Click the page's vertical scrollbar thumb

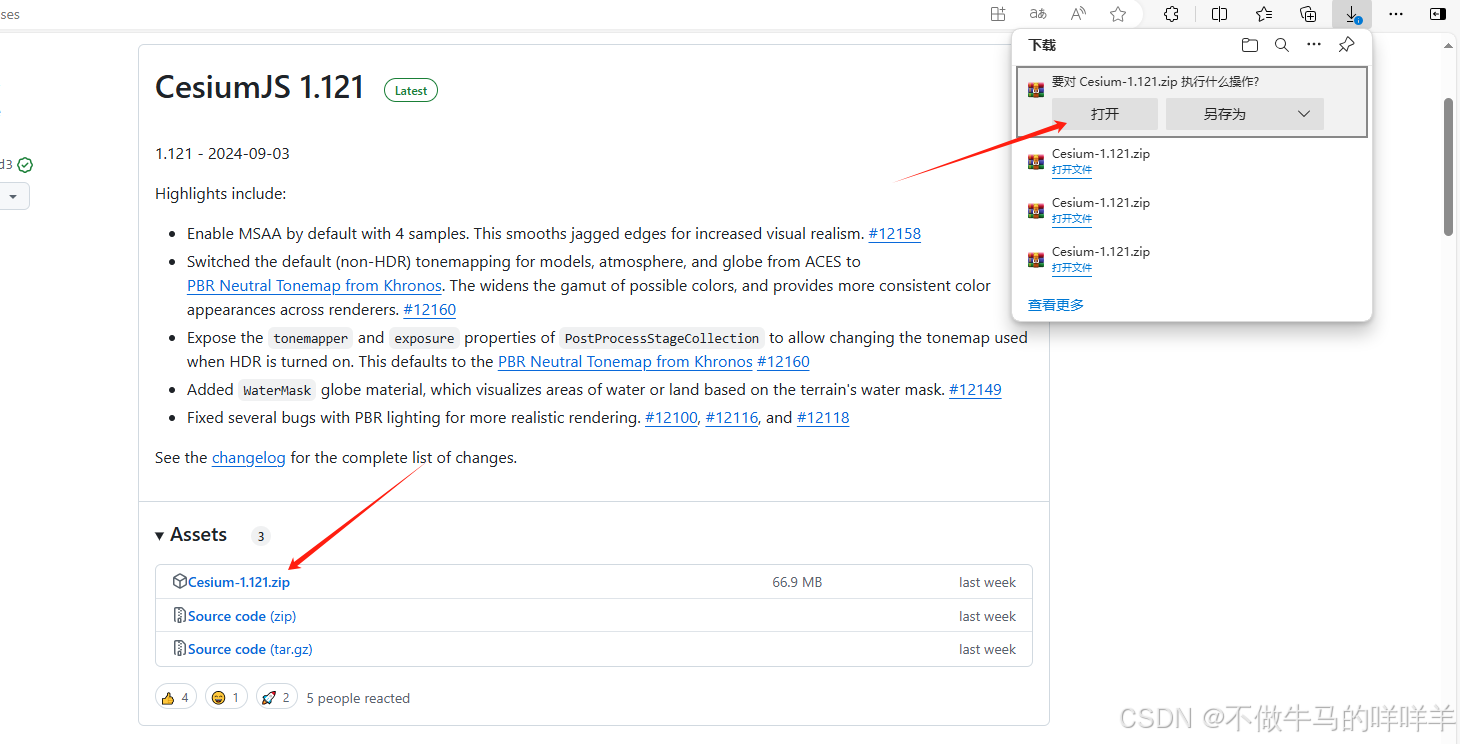pos(1449,167)
